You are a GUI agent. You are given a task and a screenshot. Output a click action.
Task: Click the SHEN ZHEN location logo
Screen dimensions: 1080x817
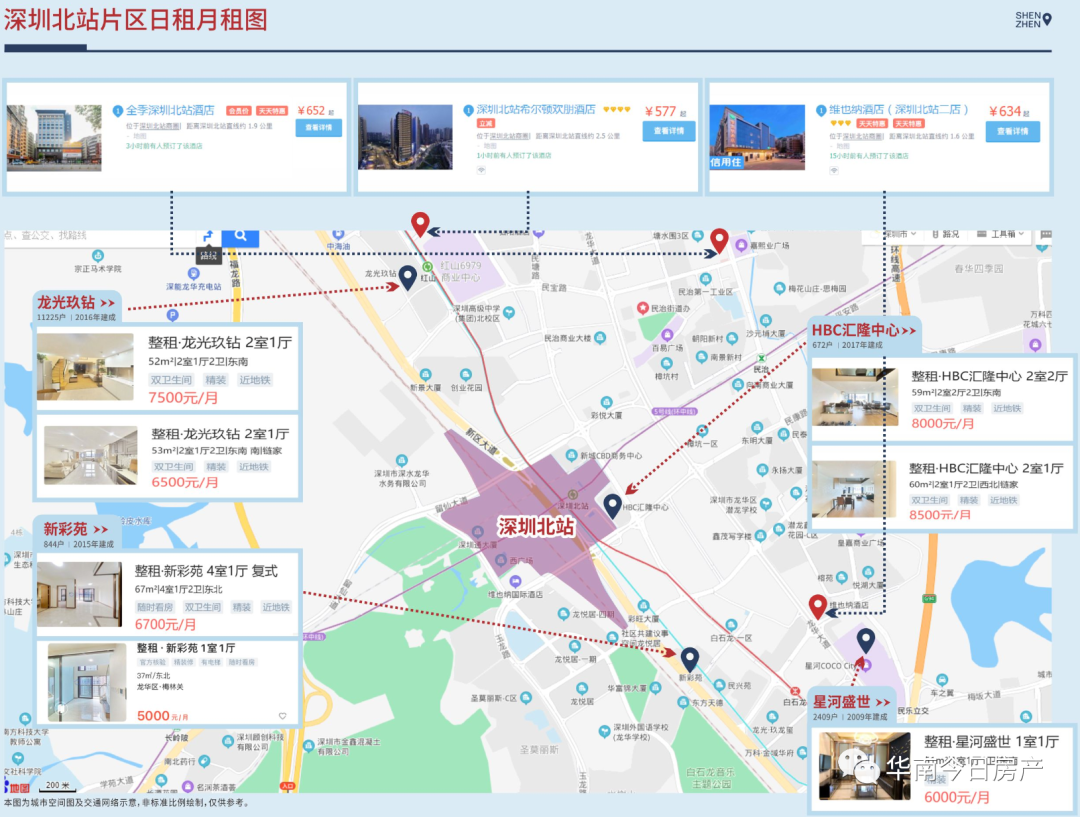1032,19
